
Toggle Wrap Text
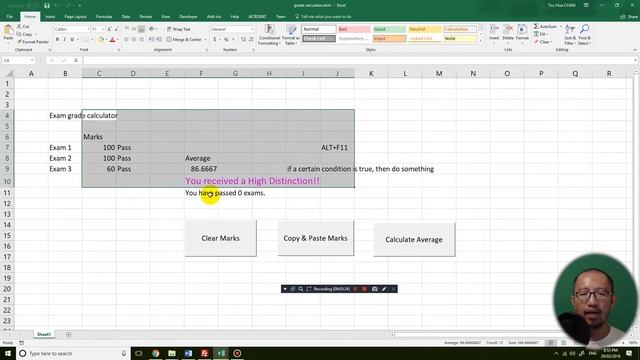coord(179,29)
